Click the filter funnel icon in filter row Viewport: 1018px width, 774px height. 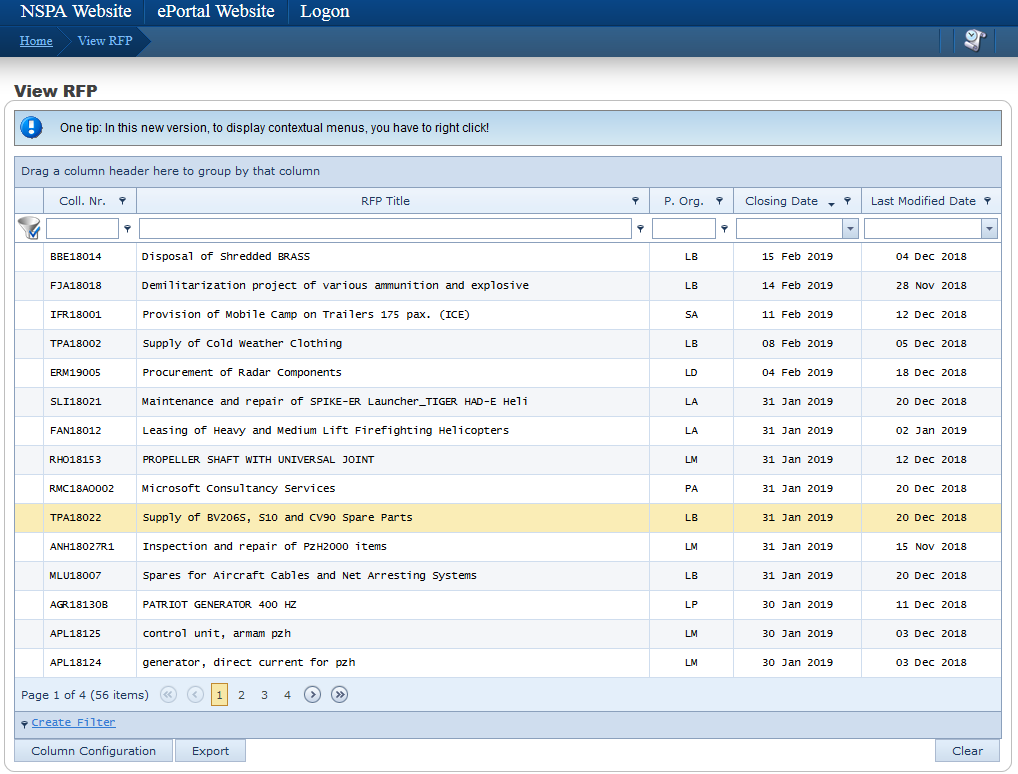click(x=29, y=229)
